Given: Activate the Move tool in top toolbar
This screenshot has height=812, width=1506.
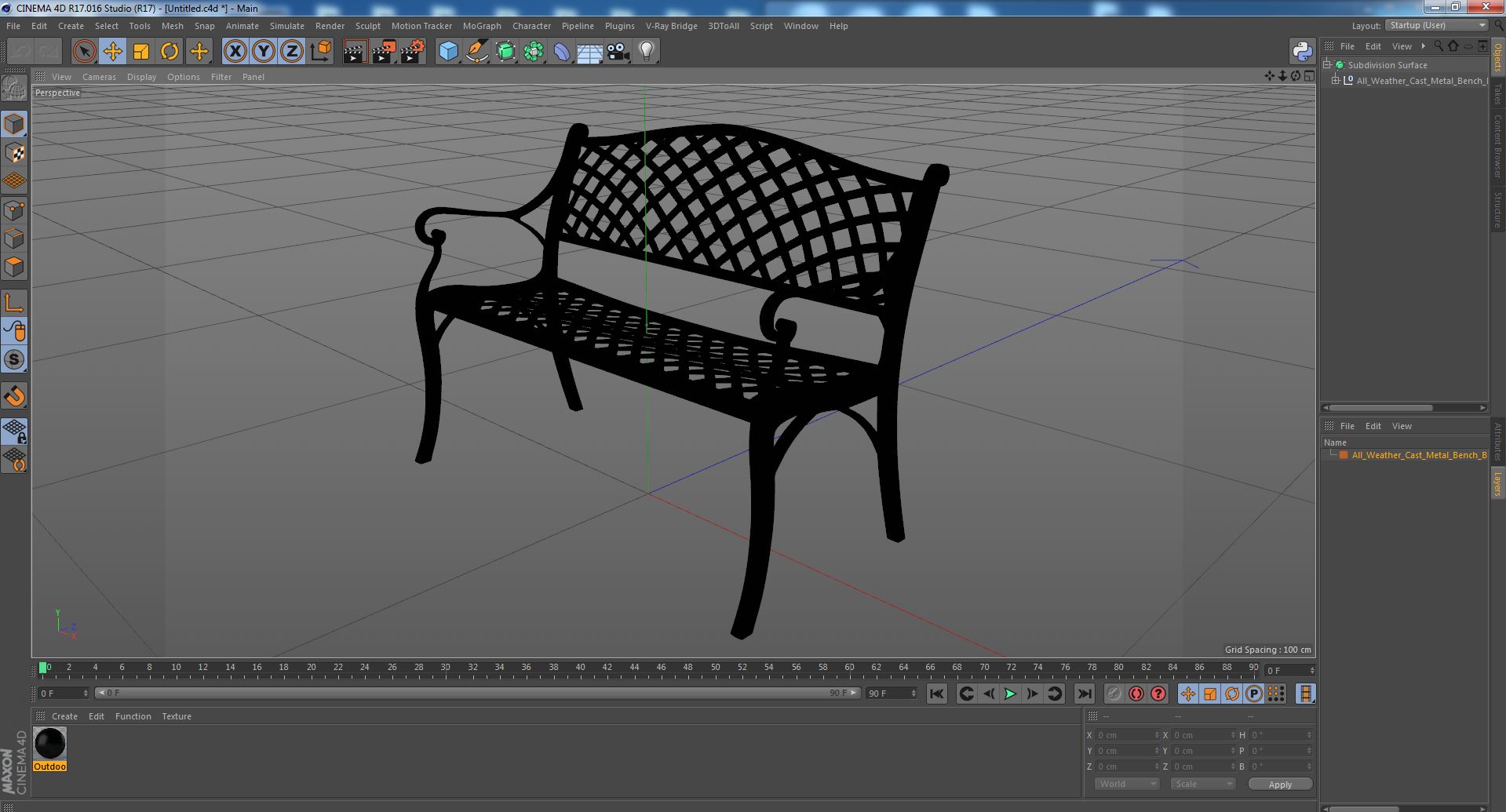Looking at the screenshot, I should (x=112, y=52).
